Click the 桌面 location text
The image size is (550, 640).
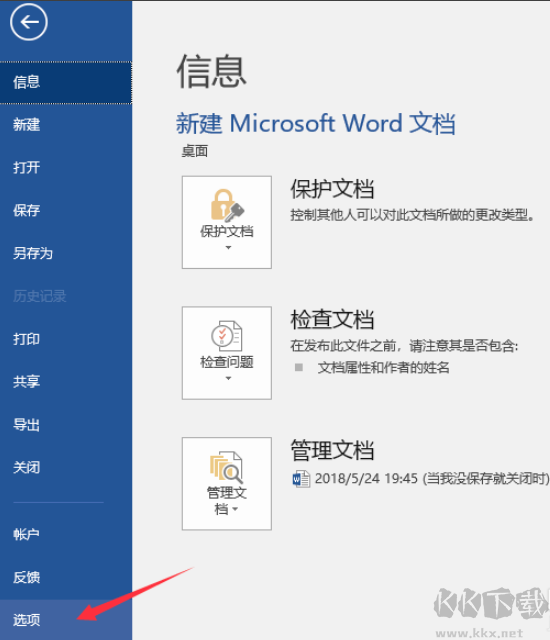coord(195,151)
